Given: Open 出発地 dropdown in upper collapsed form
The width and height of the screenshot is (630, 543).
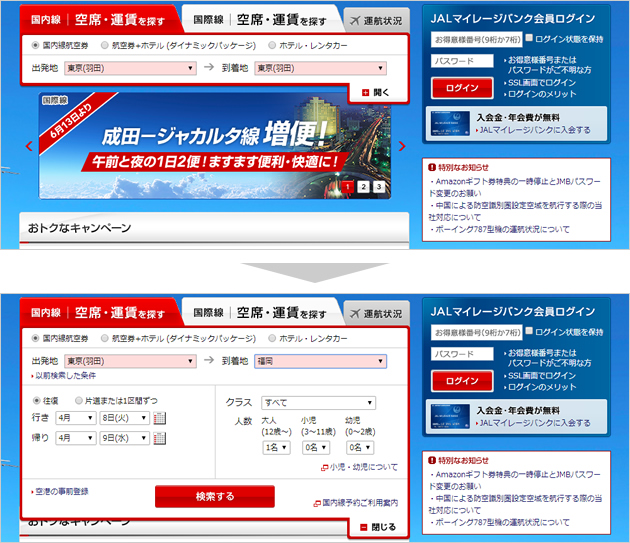Looking at the screenshot, I should (130, 68).
